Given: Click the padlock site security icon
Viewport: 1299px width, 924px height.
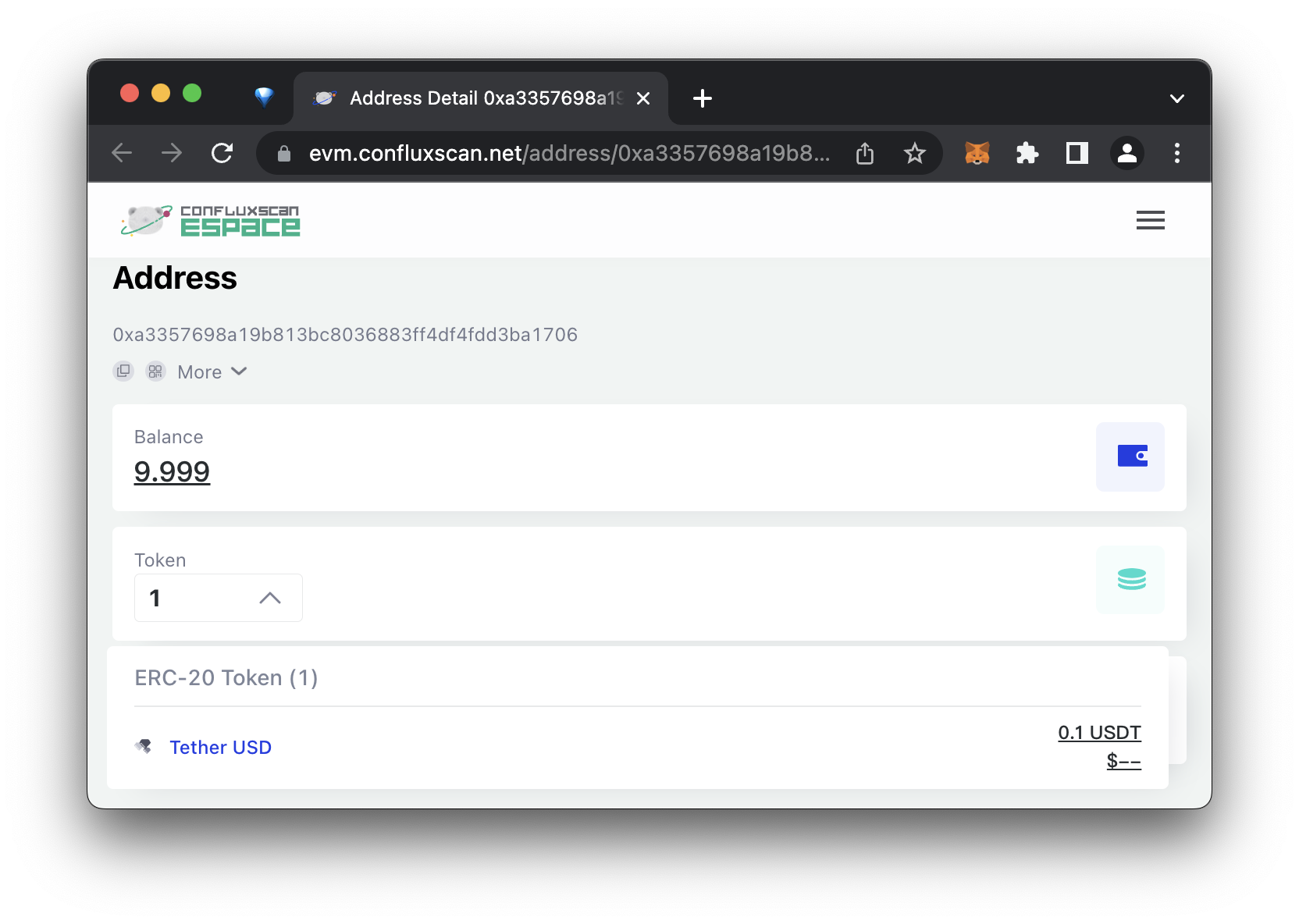Looking at the screenshot, I should coord(283,153).
